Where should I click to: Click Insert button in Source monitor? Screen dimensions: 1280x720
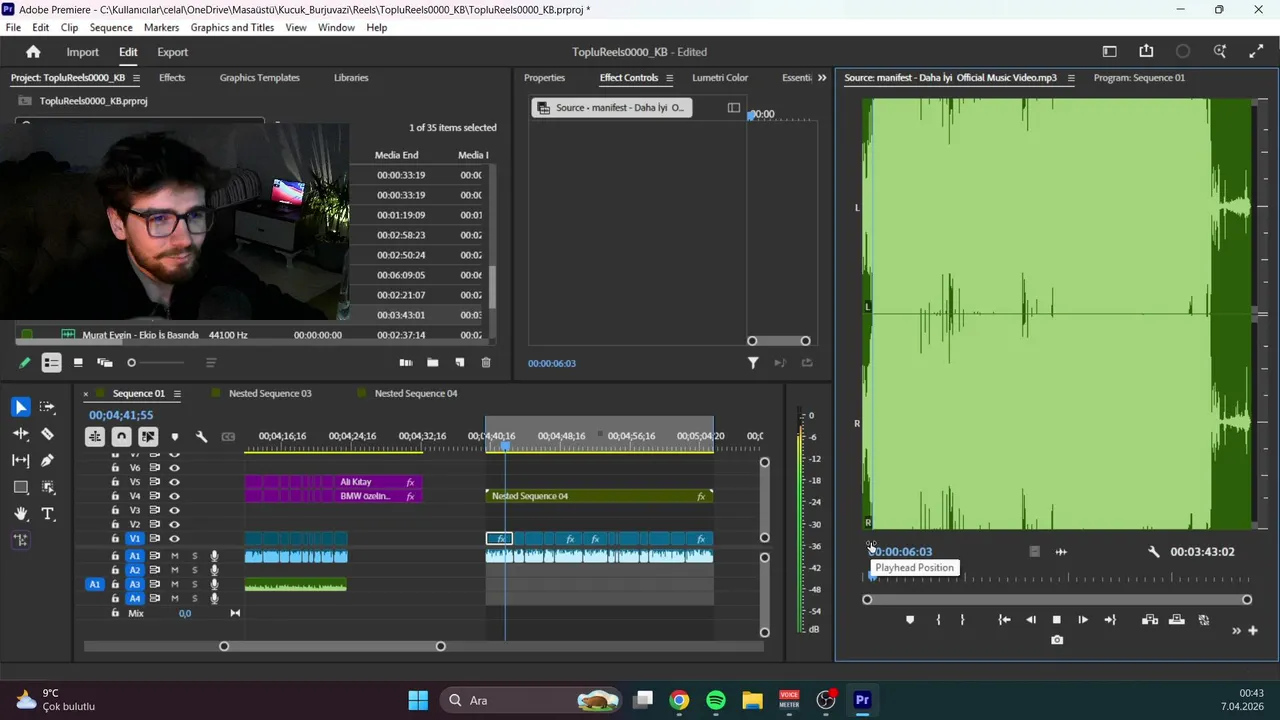coord(1150,620)
